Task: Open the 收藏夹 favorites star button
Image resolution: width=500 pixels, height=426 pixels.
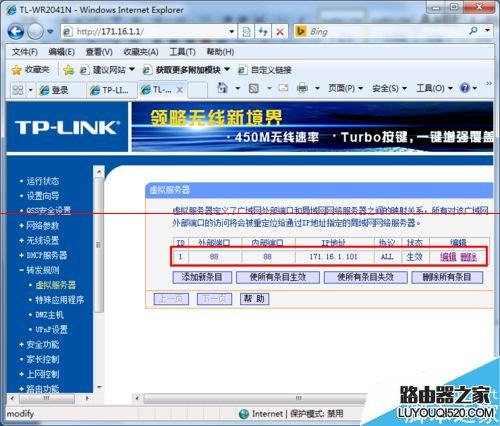Action: coord(31,70)
